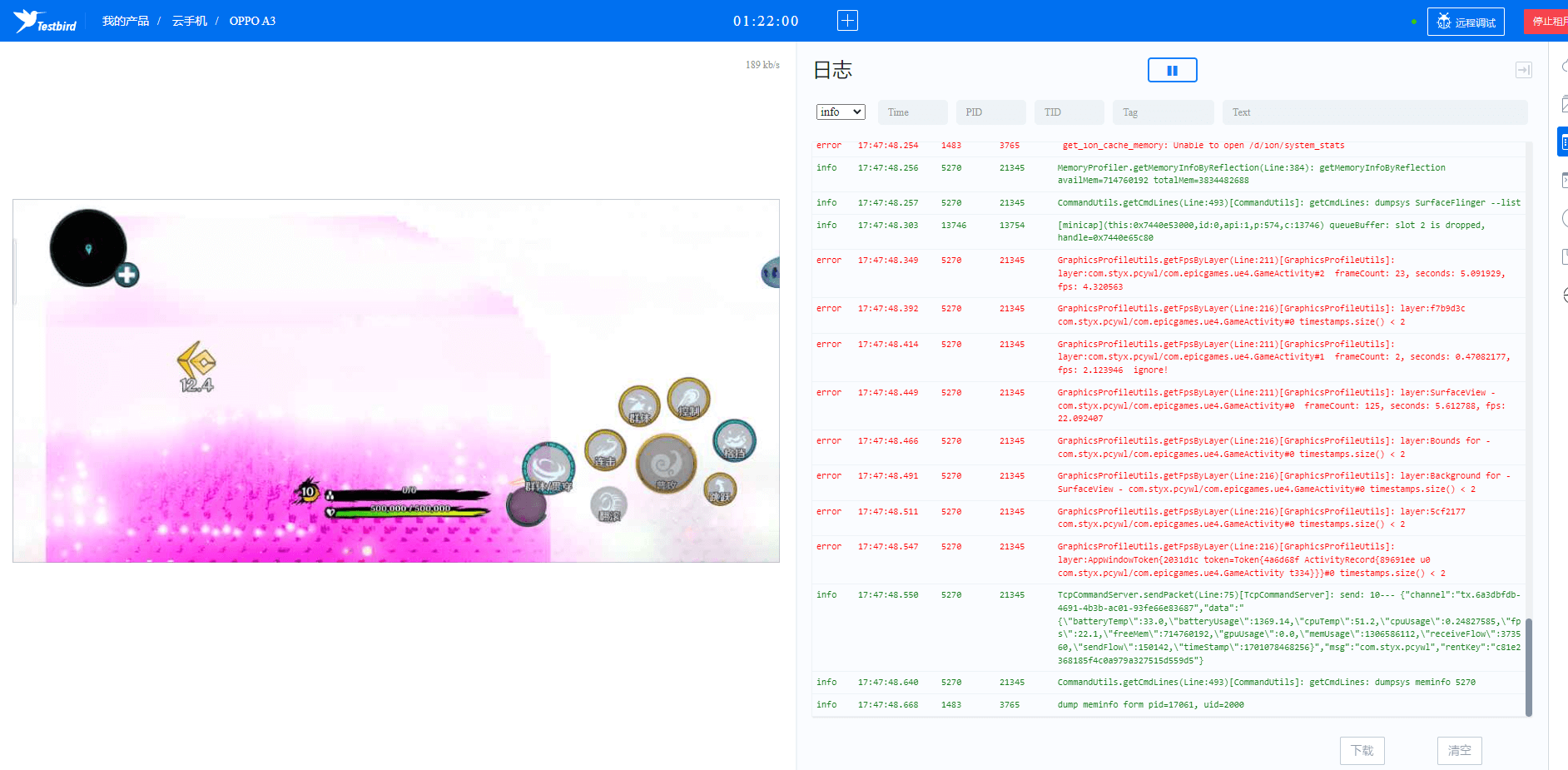Tap the 群体 skill button
This screenshot has width=1568, height=770.
click(639, 406)
